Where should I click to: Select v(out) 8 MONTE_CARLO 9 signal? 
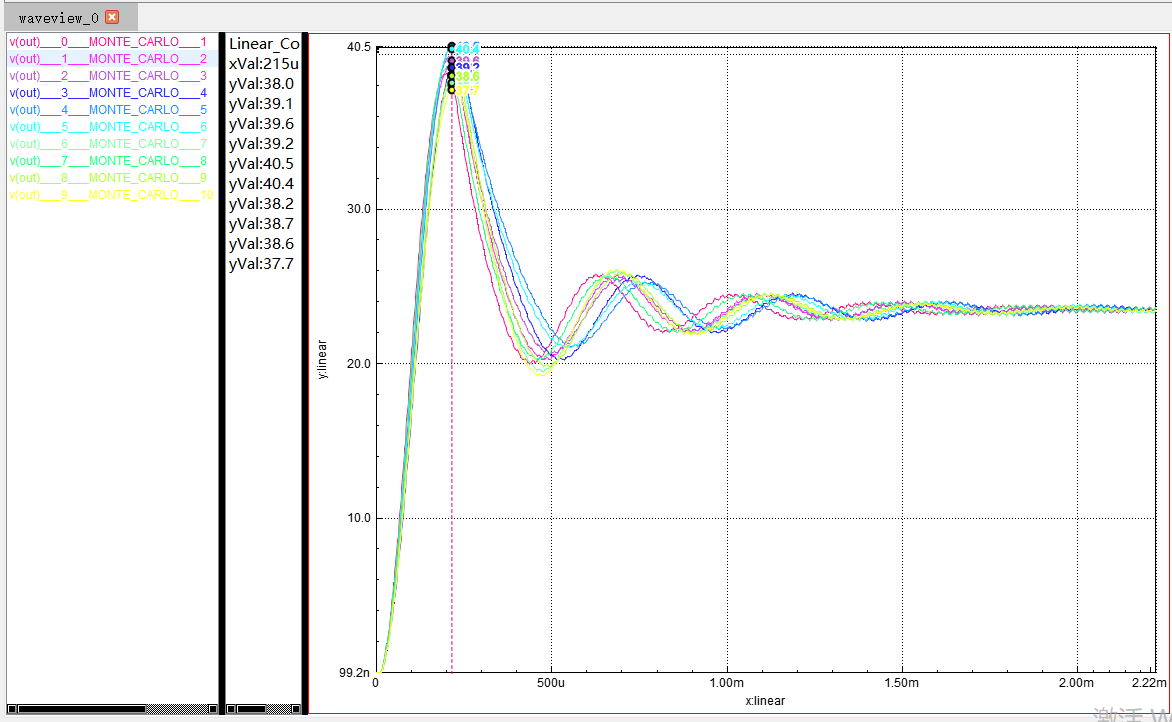108,178
